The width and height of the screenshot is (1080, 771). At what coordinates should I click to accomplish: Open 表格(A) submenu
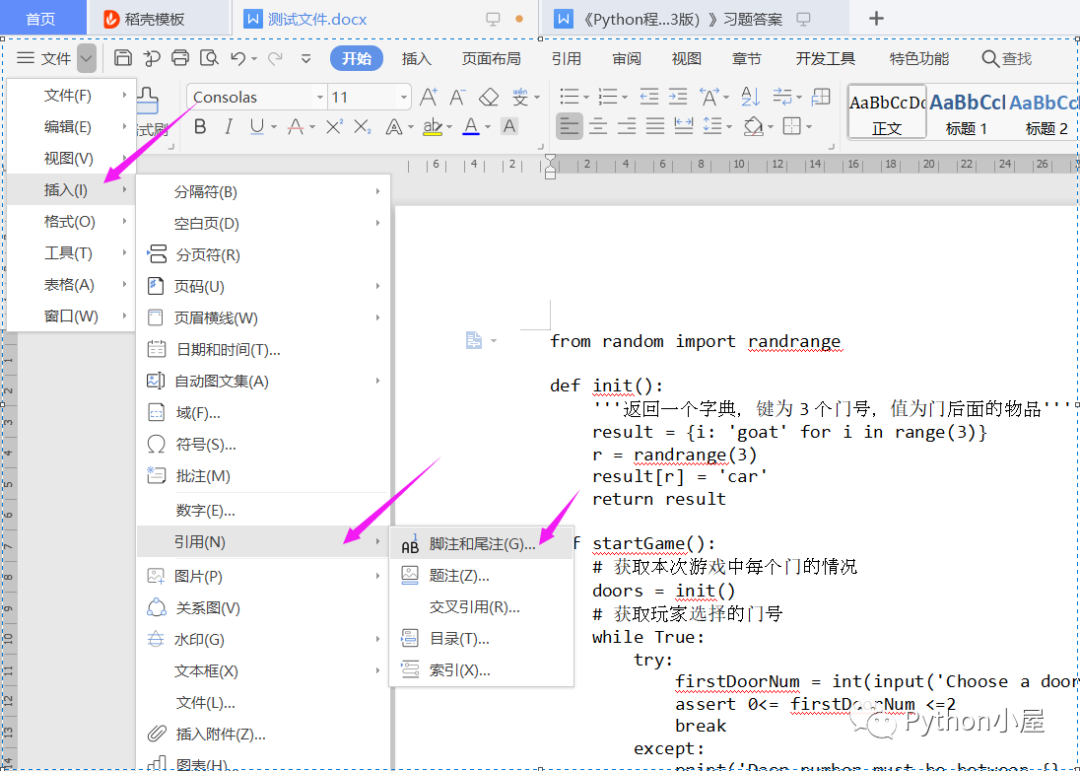tap(71, 285)
